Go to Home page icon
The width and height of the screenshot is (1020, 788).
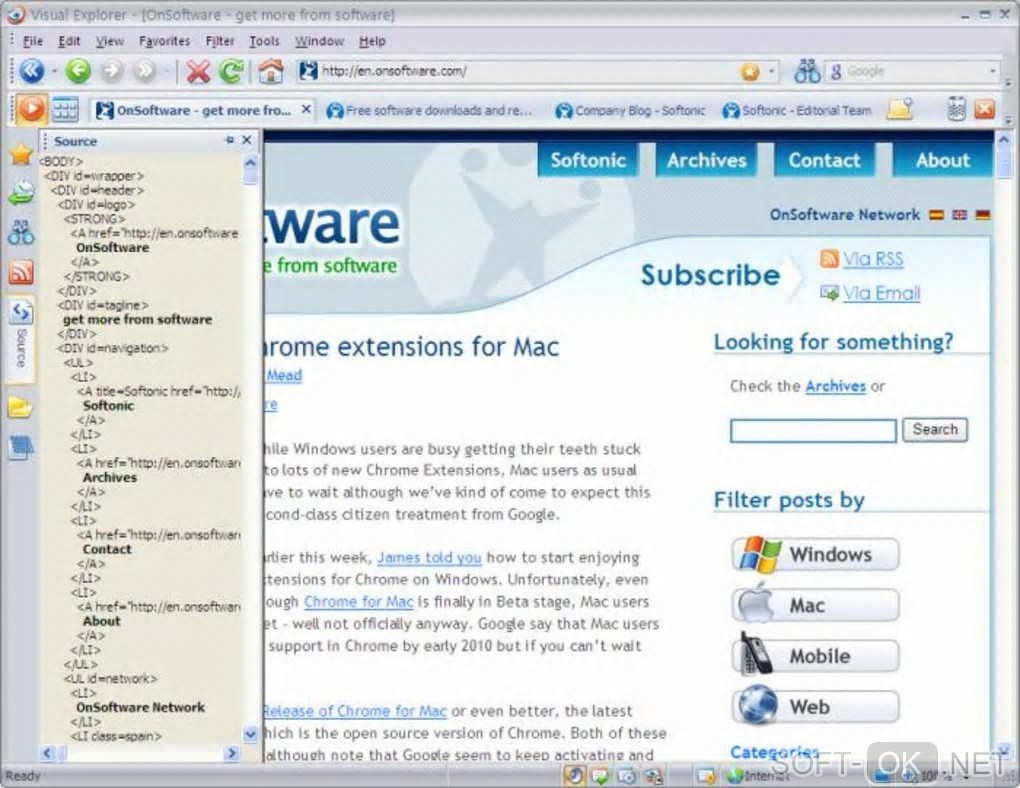(271, 72)
